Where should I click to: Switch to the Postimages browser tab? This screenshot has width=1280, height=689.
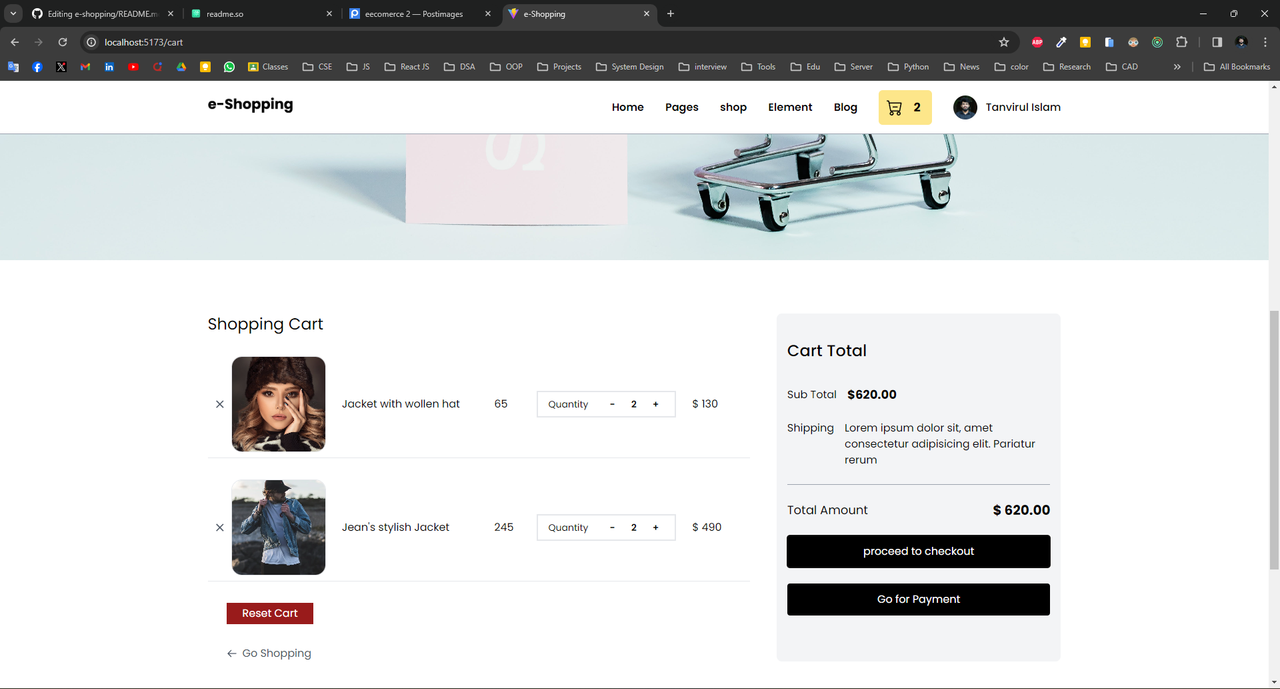420,14
